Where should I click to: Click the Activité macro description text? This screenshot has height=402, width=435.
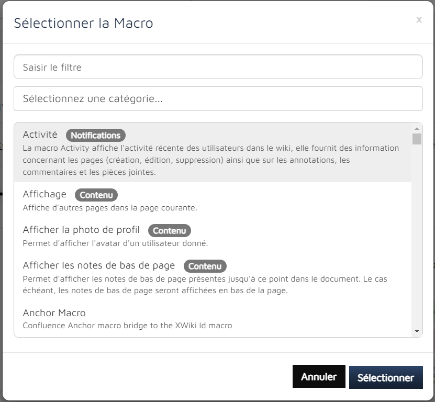[211, 160]
